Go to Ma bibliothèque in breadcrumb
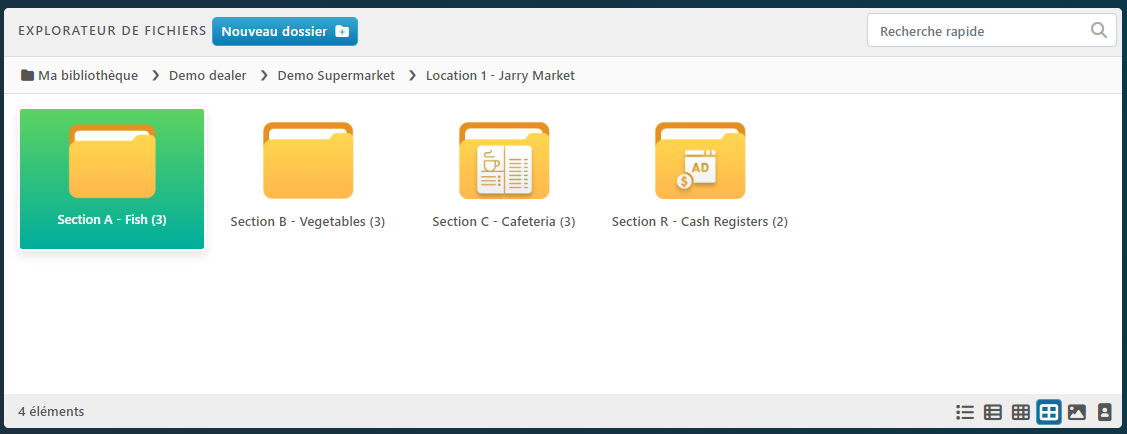 [x=87, y=75]
